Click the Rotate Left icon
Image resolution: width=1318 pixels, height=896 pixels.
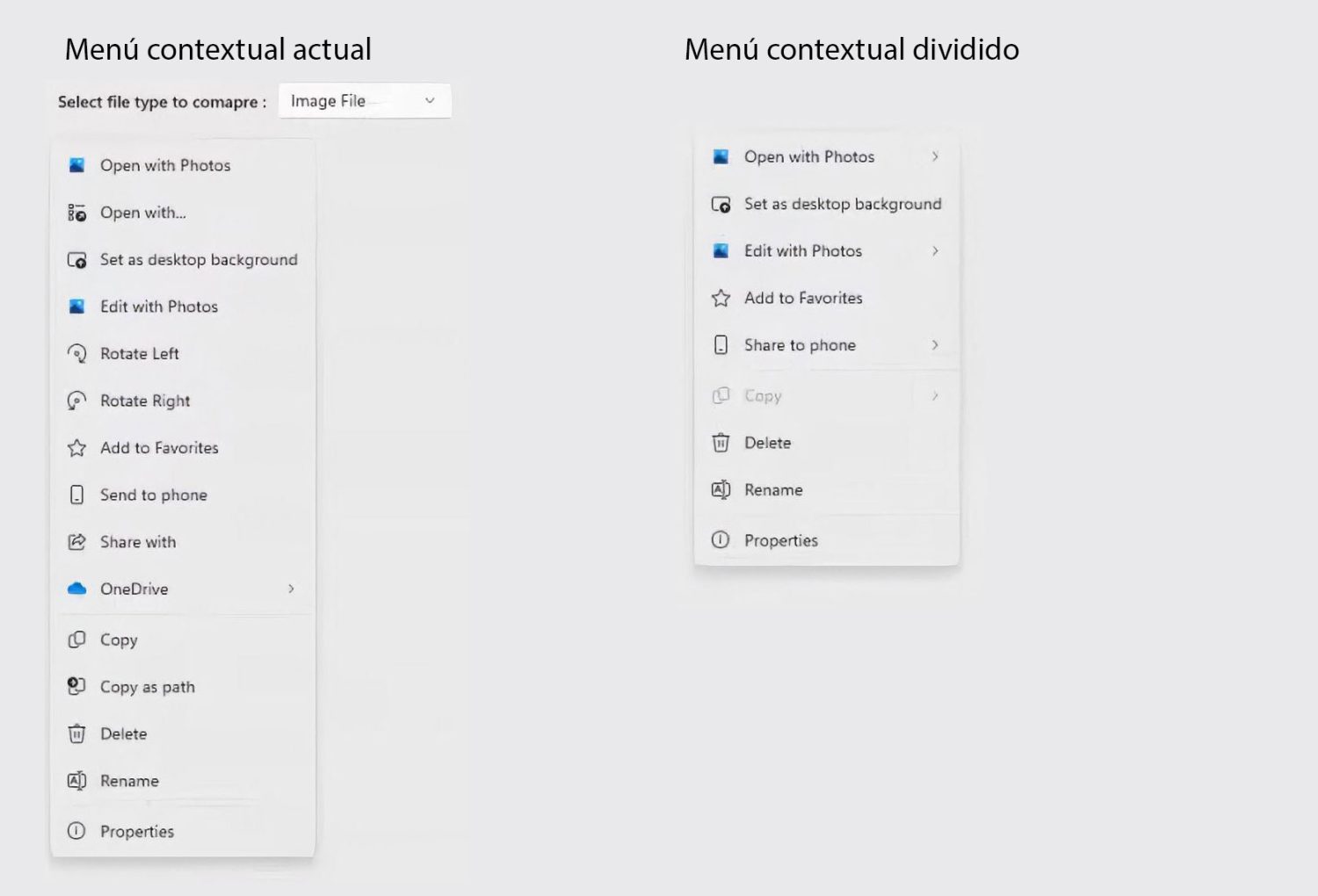pyautogui.click(x=77, y=354)
